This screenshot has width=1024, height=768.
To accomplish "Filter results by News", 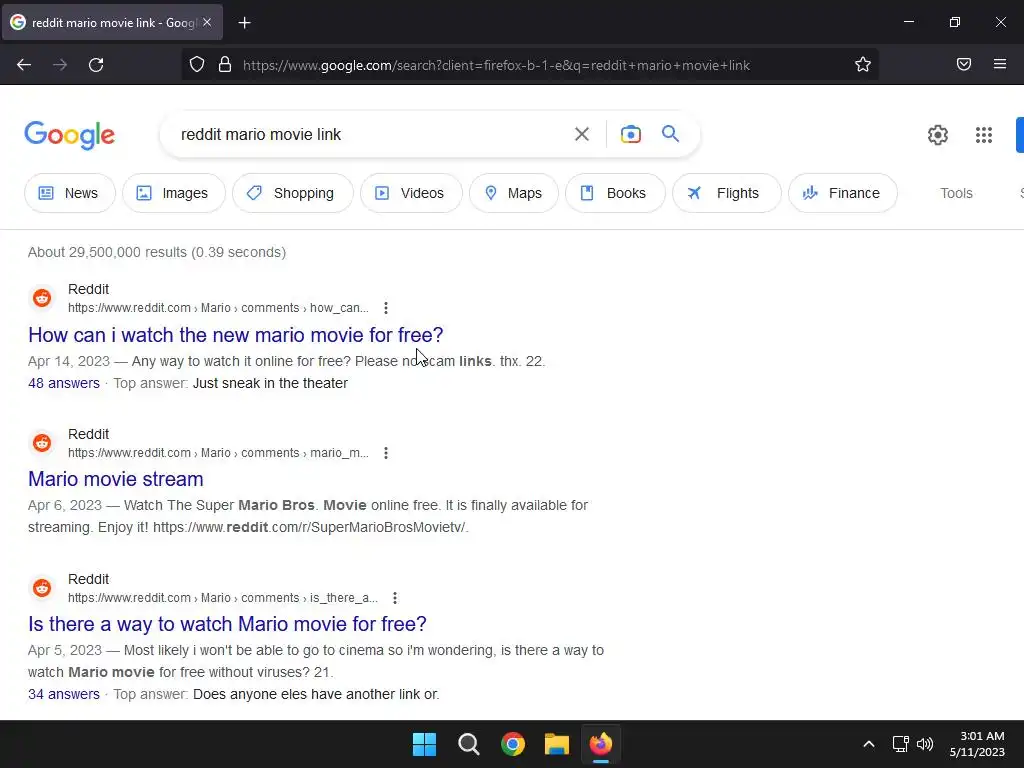I will pyautogui.click(x=70, y=193).
